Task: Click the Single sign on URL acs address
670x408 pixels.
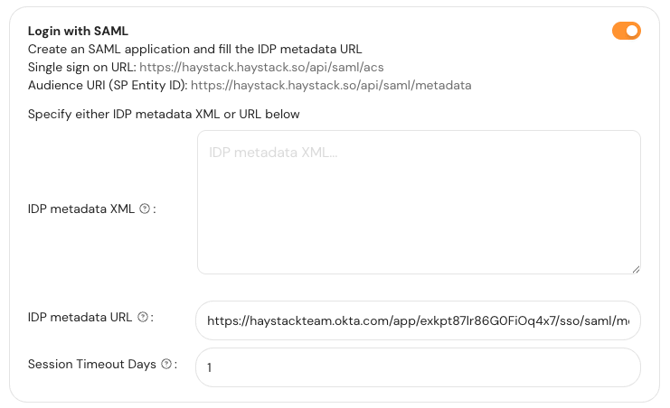Action: point(262,67)
